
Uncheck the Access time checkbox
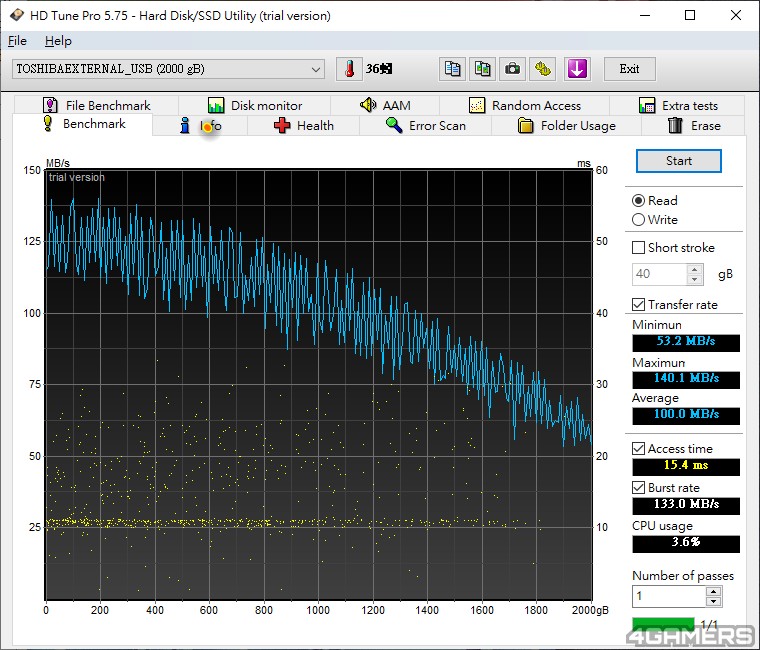(638, 448)
